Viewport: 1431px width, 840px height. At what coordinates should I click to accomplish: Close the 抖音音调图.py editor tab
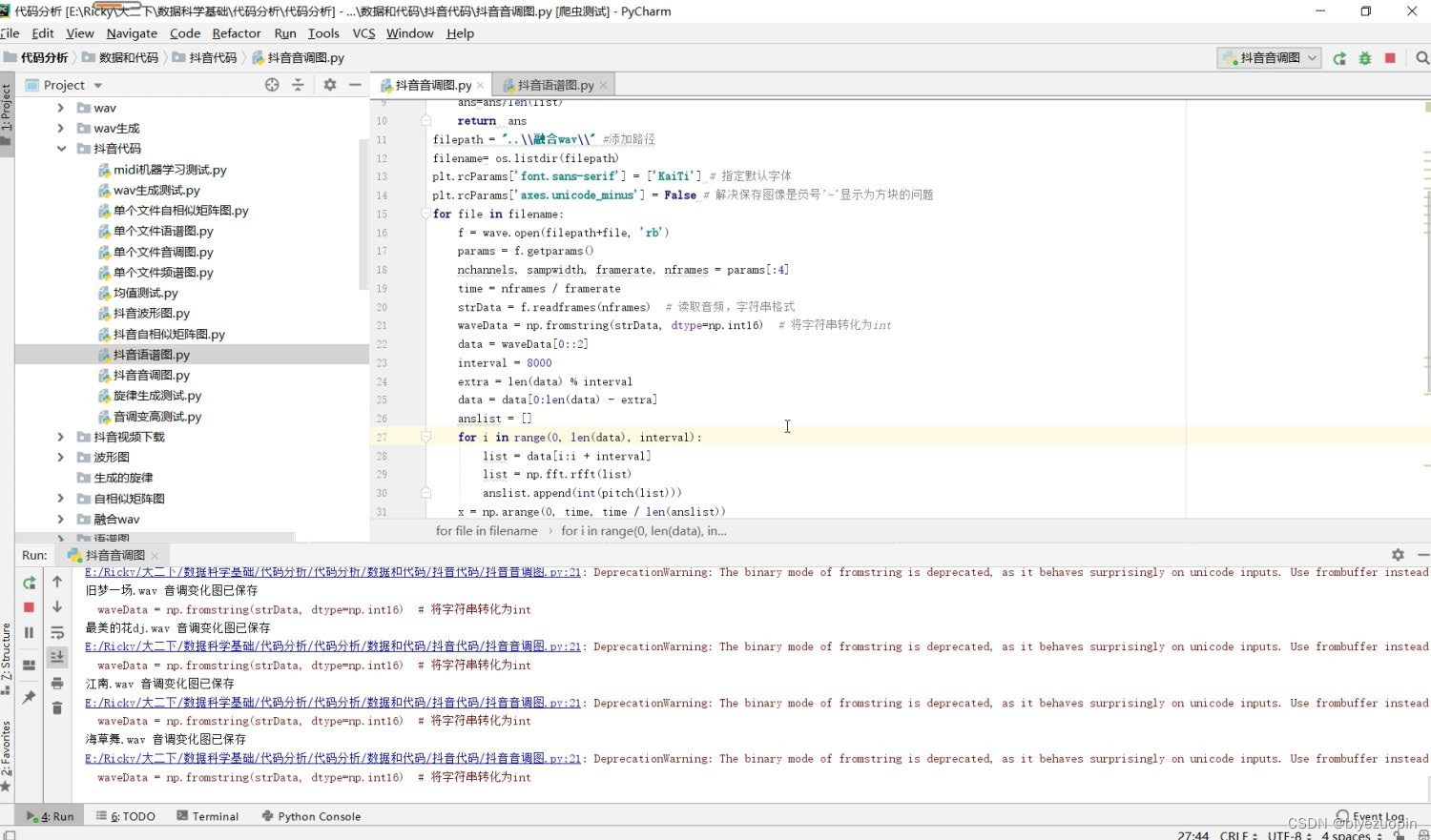480,86
